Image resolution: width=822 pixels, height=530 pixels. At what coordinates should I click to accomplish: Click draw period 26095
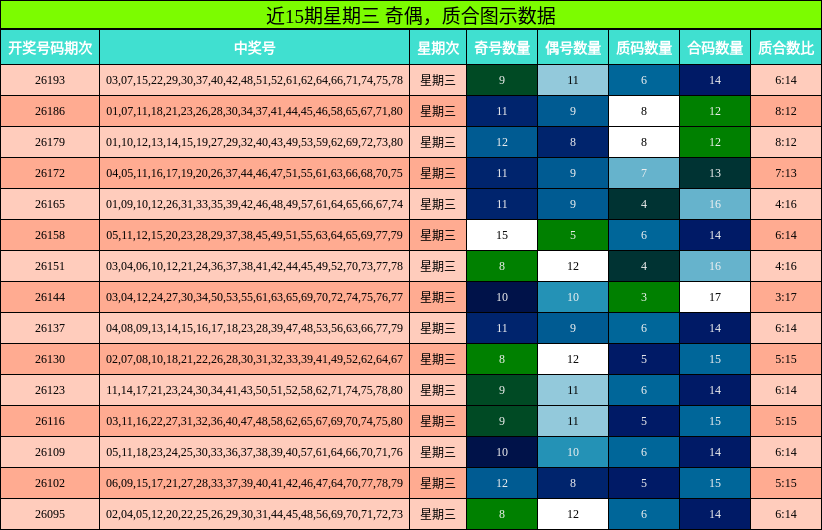pos(50,514)
